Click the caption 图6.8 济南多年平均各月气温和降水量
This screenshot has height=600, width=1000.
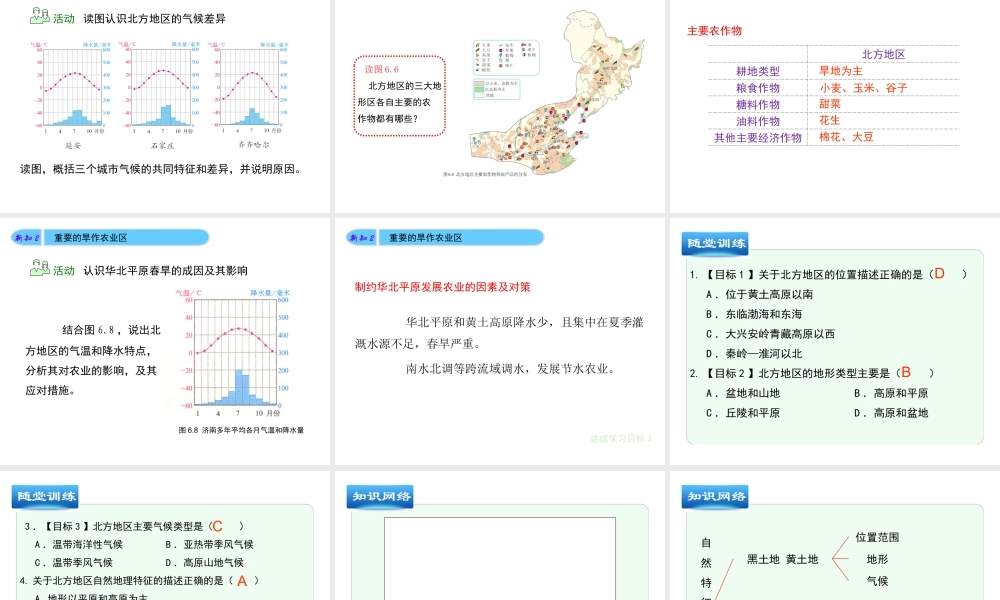tap(241, 430)
